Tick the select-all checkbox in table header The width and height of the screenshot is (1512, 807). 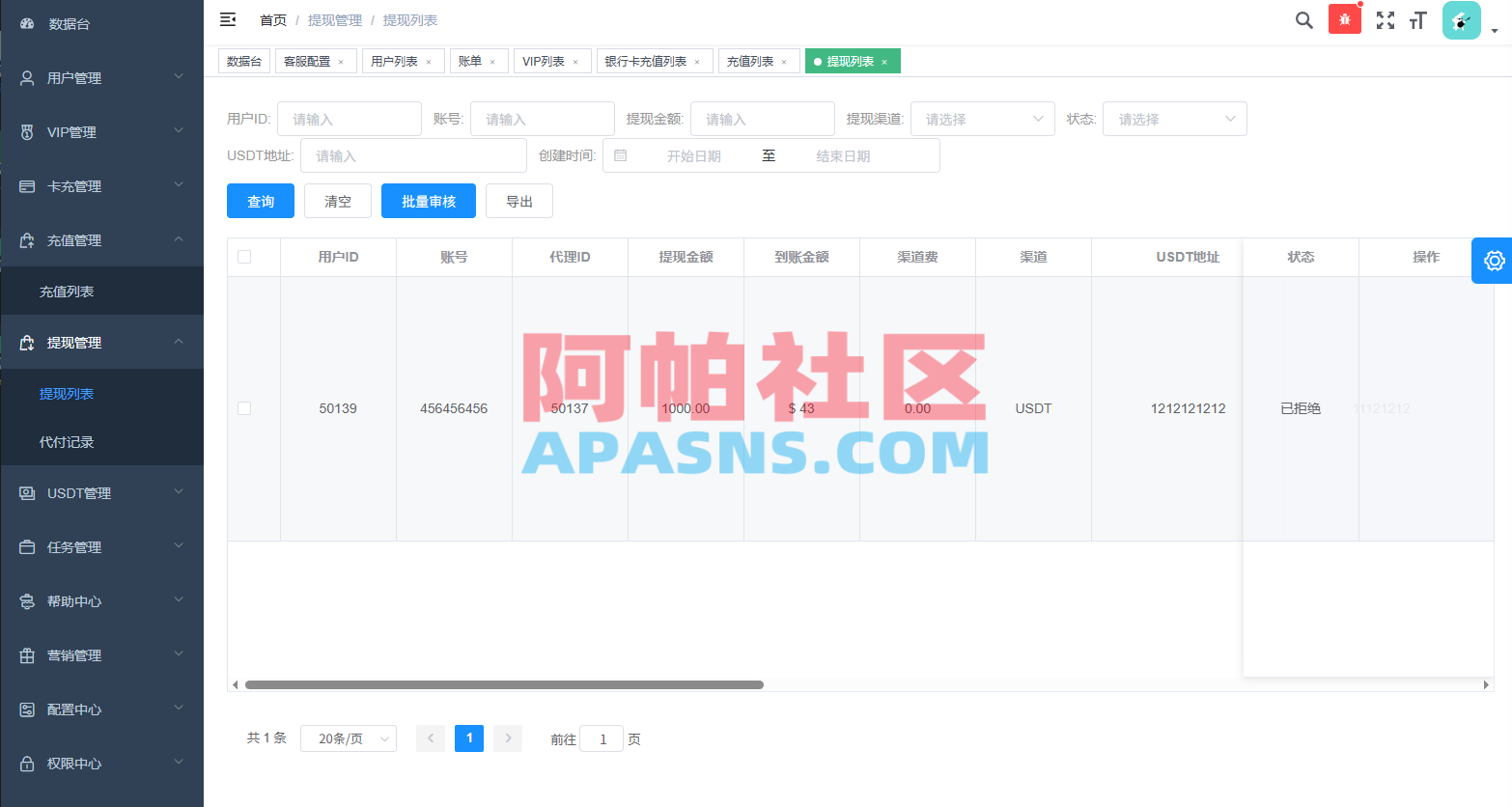(x=244, y=257)
